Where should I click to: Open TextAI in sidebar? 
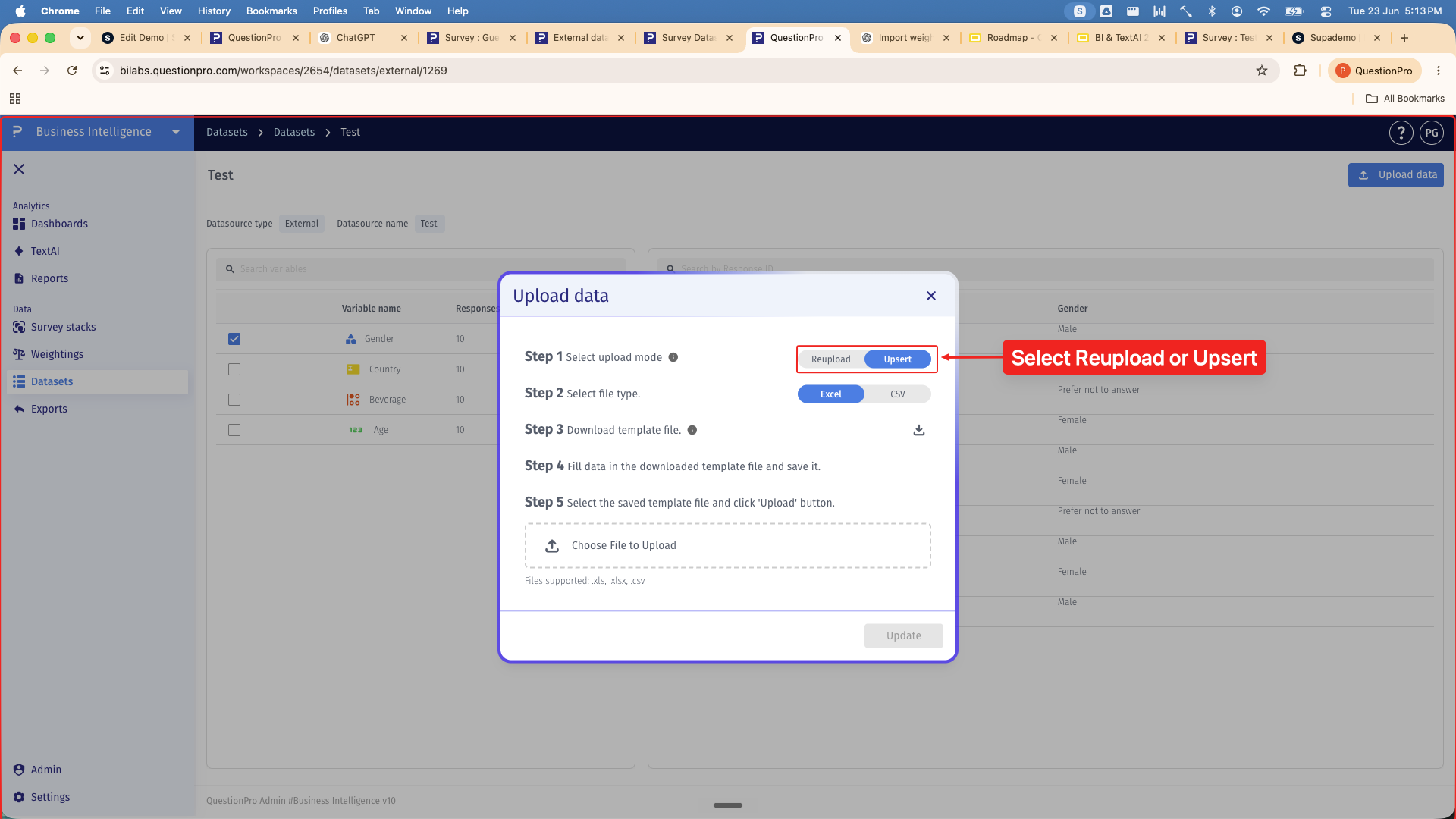coord(45,251)
